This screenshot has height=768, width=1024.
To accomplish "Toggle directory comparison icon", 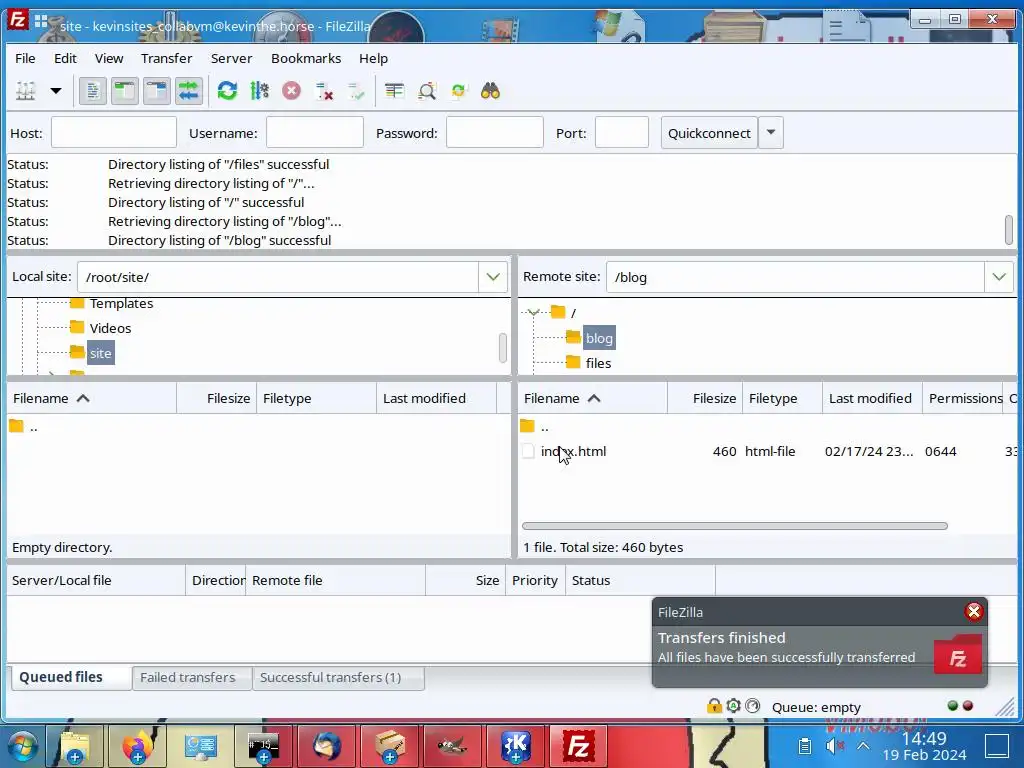I will click(x=426, y=91).
